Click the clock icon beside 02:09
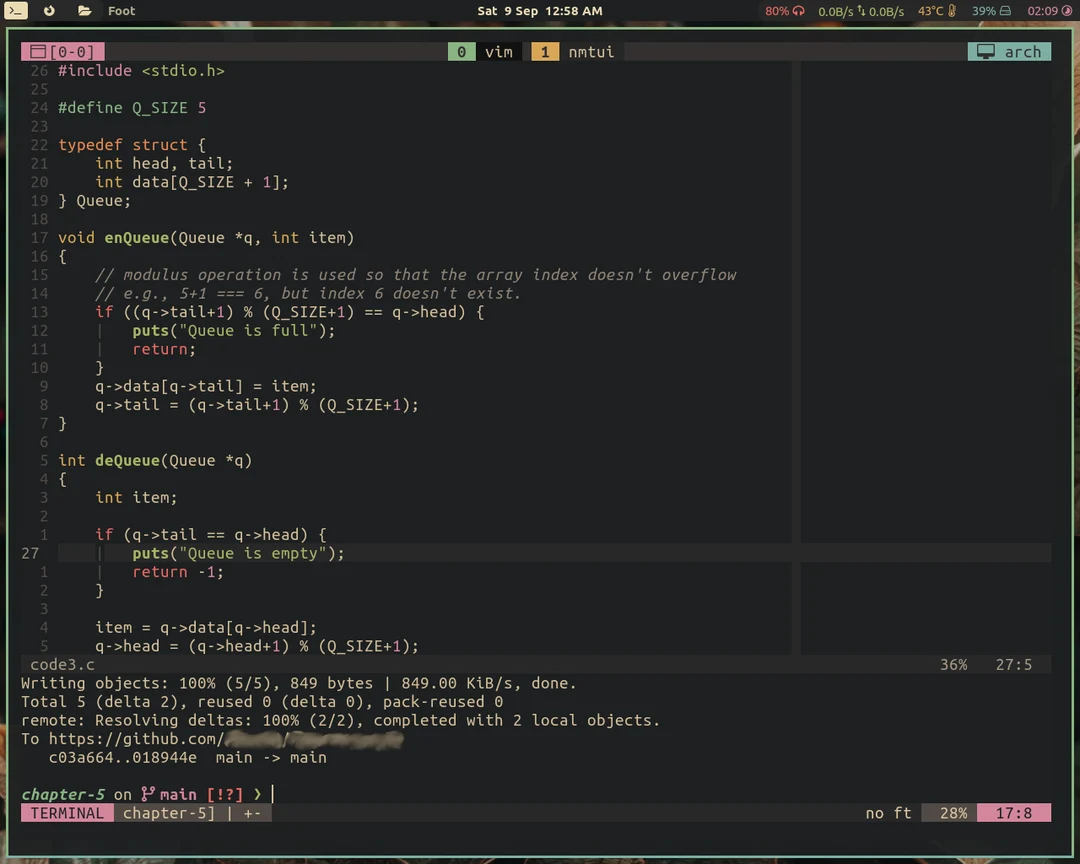1080x864 pixels. pos(1066,11)
